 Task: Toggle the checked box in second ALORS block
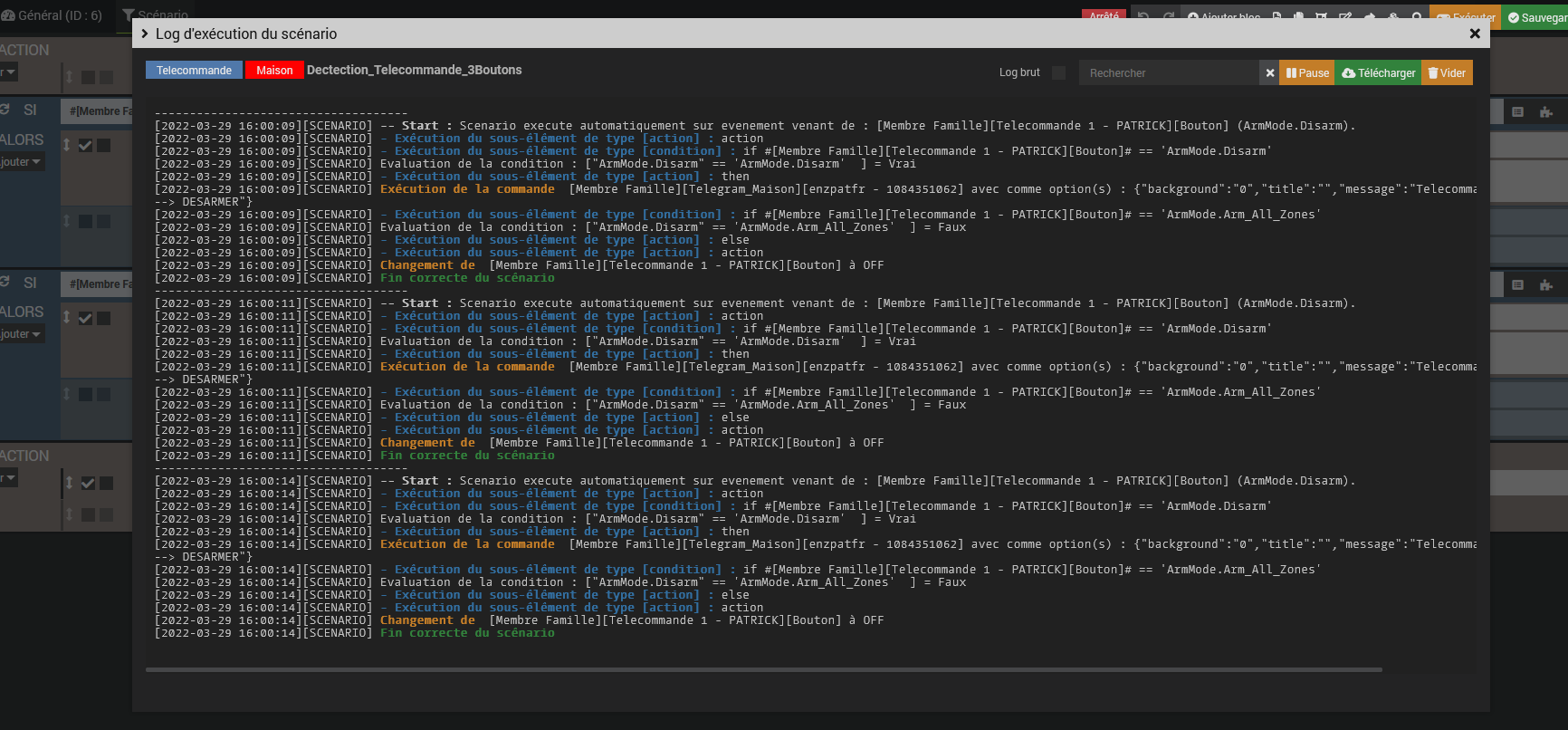click(85, 318)
